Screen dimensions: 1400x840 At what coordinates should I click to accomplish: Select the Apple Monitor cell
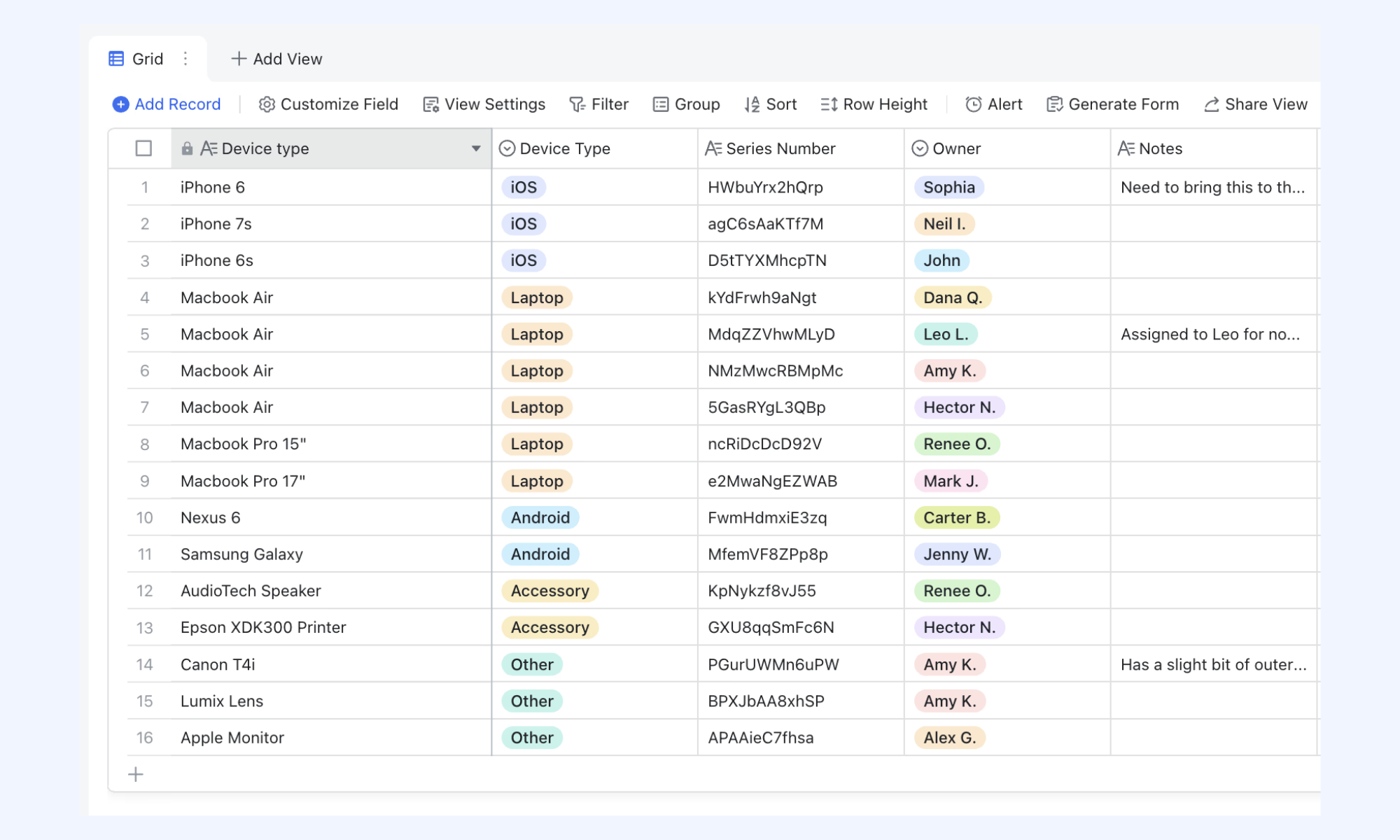point(330,738)
